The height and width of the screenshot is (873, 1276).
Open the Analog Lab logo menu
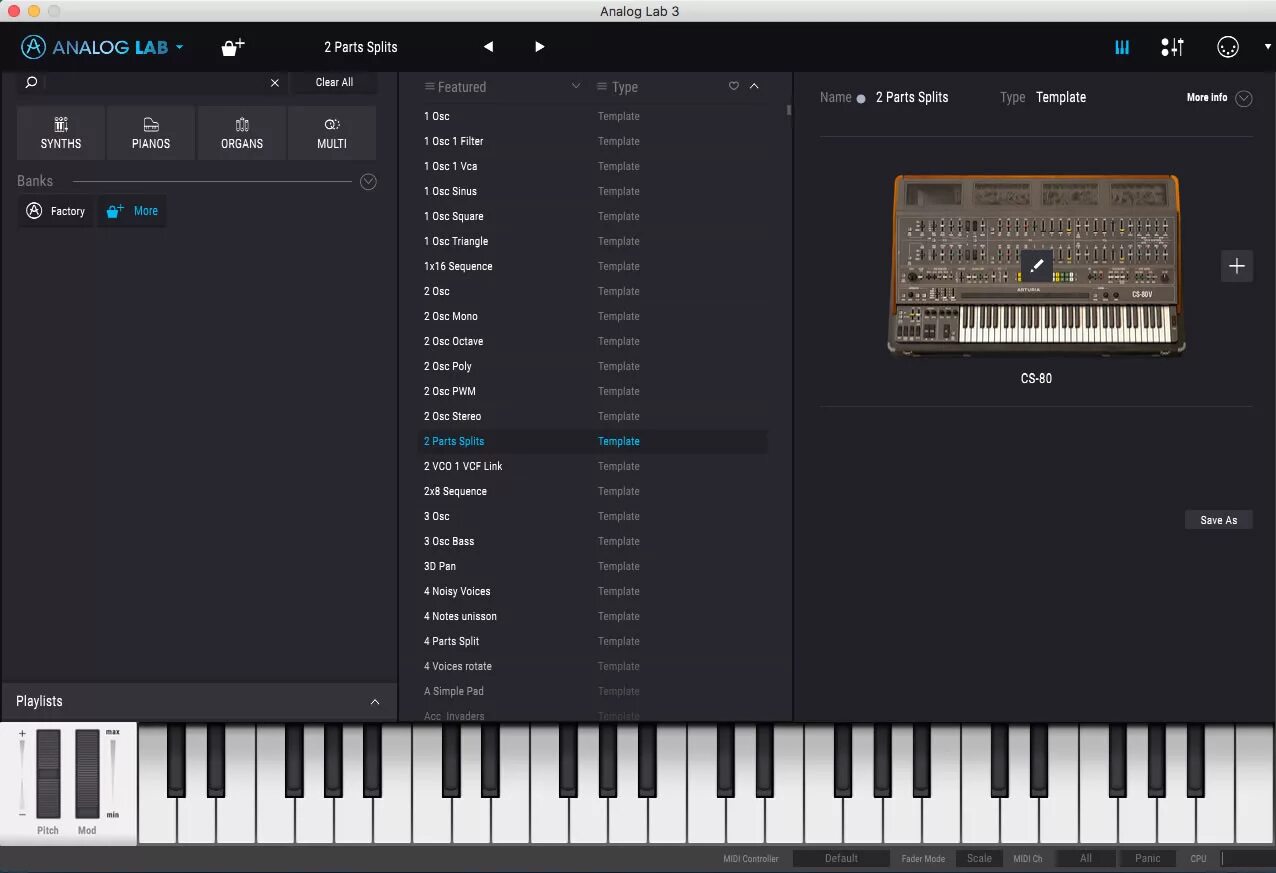102,47
